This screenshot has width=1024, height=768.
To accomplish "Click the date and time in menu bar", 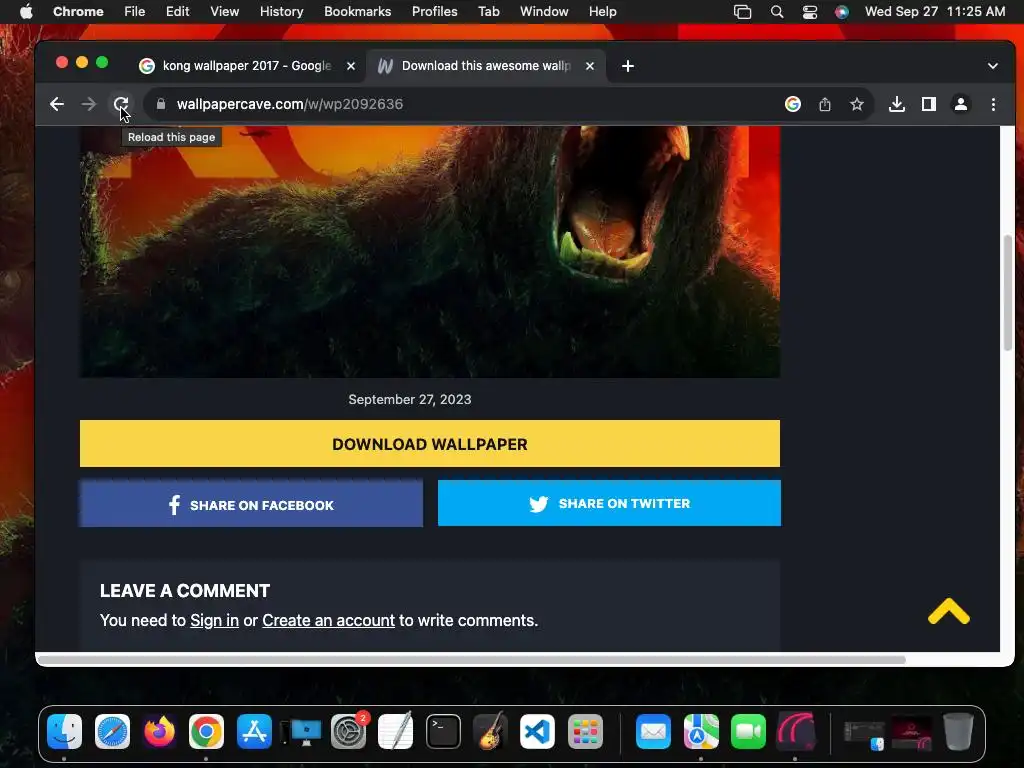I will coord(935,11).
